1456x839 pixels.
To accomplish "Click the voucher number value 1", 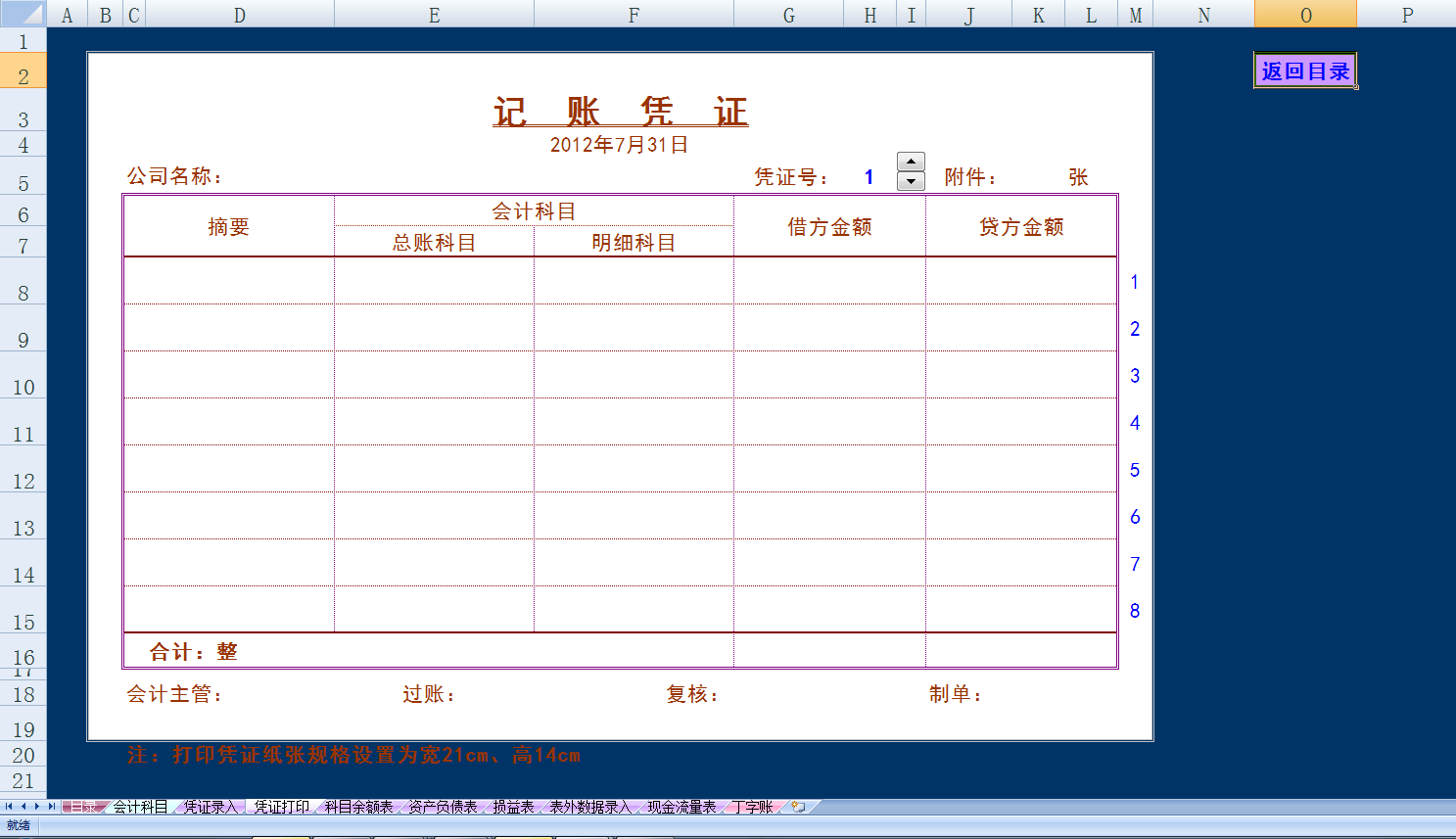I will 869,177.
